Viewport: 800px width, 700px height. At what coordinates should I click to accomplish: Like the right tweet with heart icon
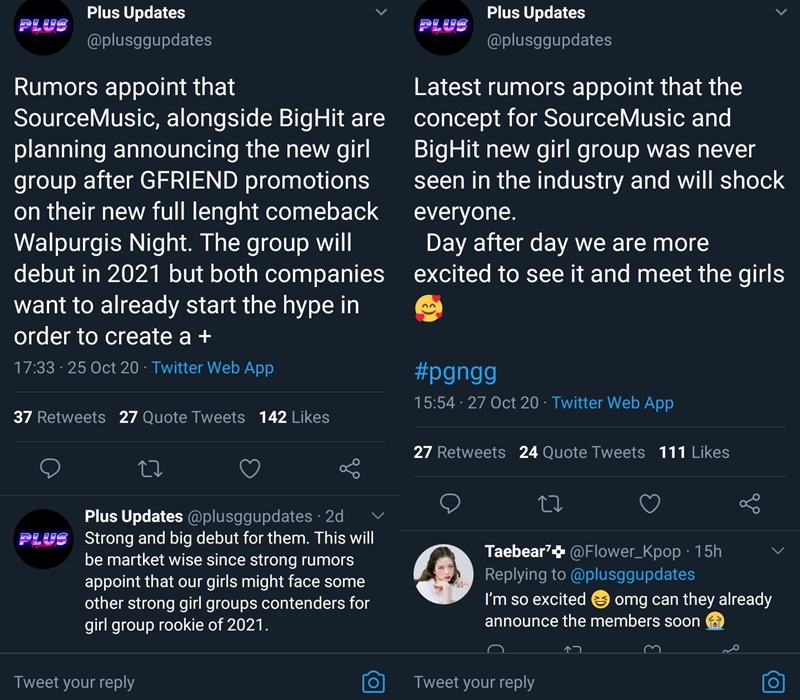coord(650,503)
